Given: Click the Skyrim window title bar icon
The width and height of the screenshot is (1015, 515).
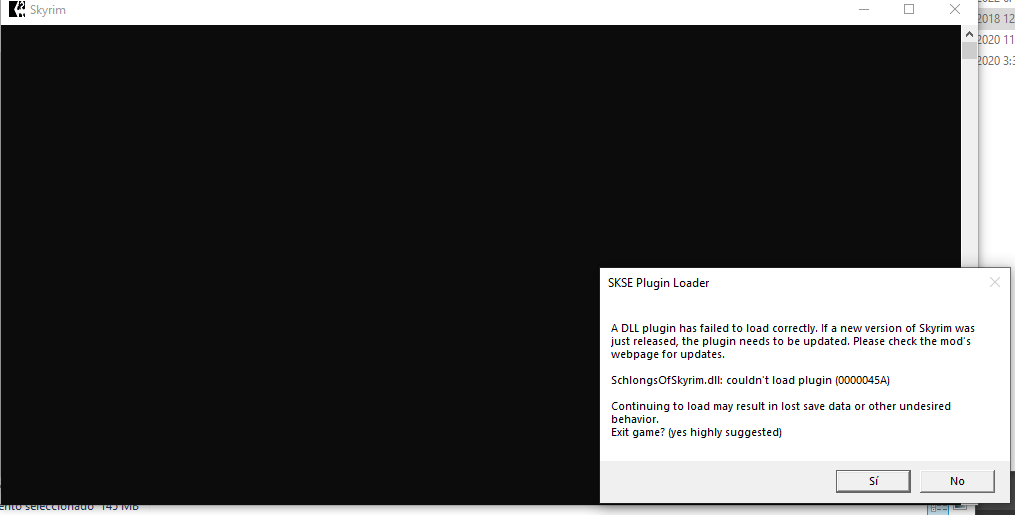Looking at the screenshot, I should (17, 10).
